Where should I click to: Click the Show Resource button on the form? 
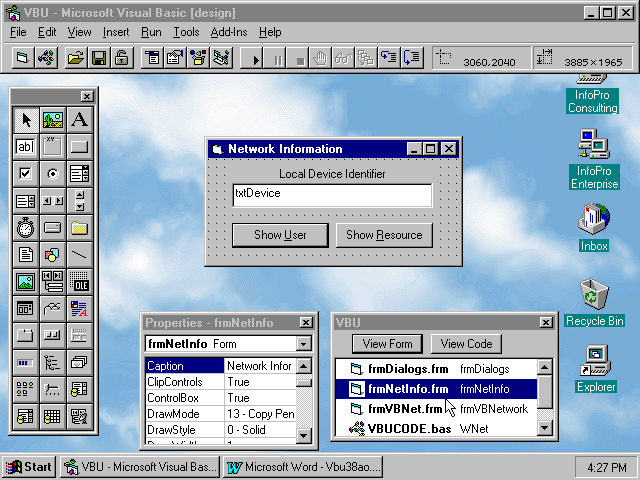384,235
